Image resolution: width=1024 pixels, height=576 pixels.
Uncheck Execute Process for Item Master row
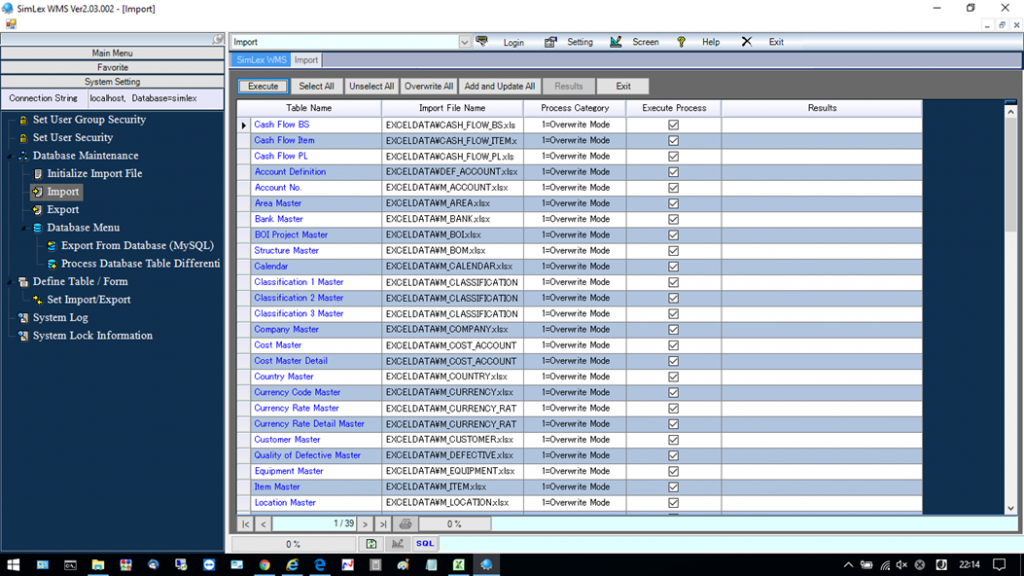tap(673, 486)
